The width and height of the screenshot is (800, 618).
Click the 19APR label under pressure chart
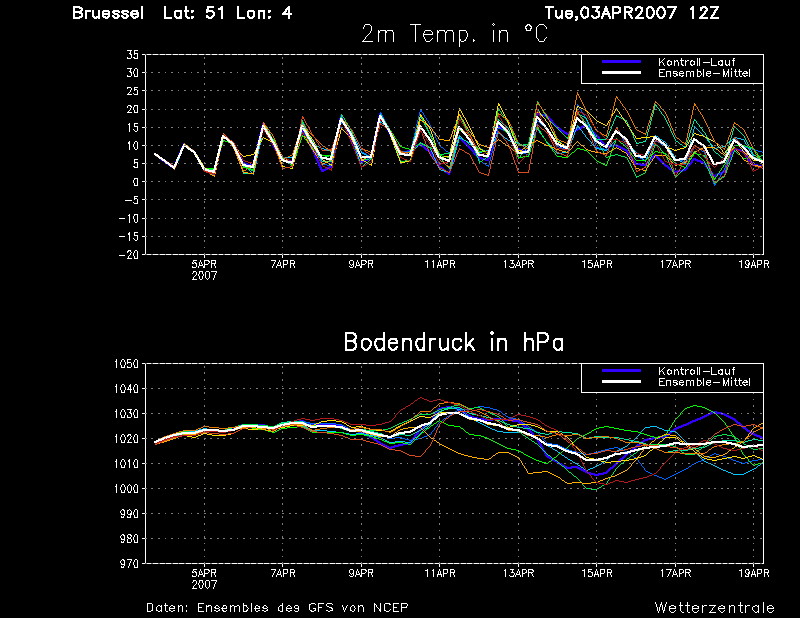point(754,573)
